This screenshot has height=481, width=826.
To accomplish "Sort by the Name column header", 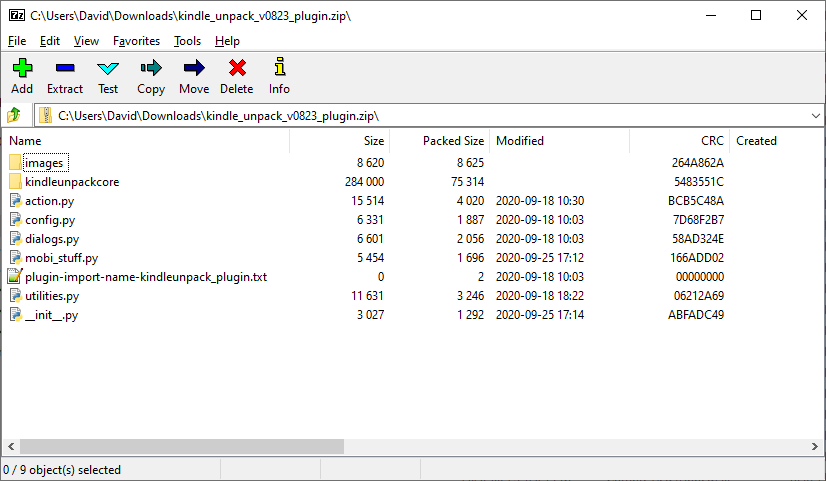I will [146, 141].
